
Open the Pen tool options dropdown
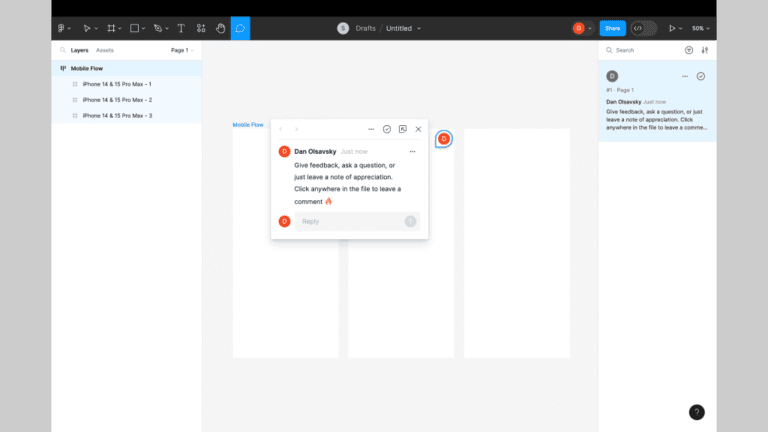(167, 28)
